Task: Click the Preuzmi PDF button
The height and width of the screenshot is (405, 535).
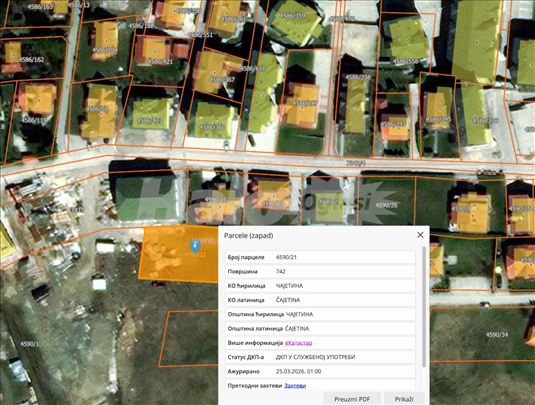Action: (x=352, y=399)
